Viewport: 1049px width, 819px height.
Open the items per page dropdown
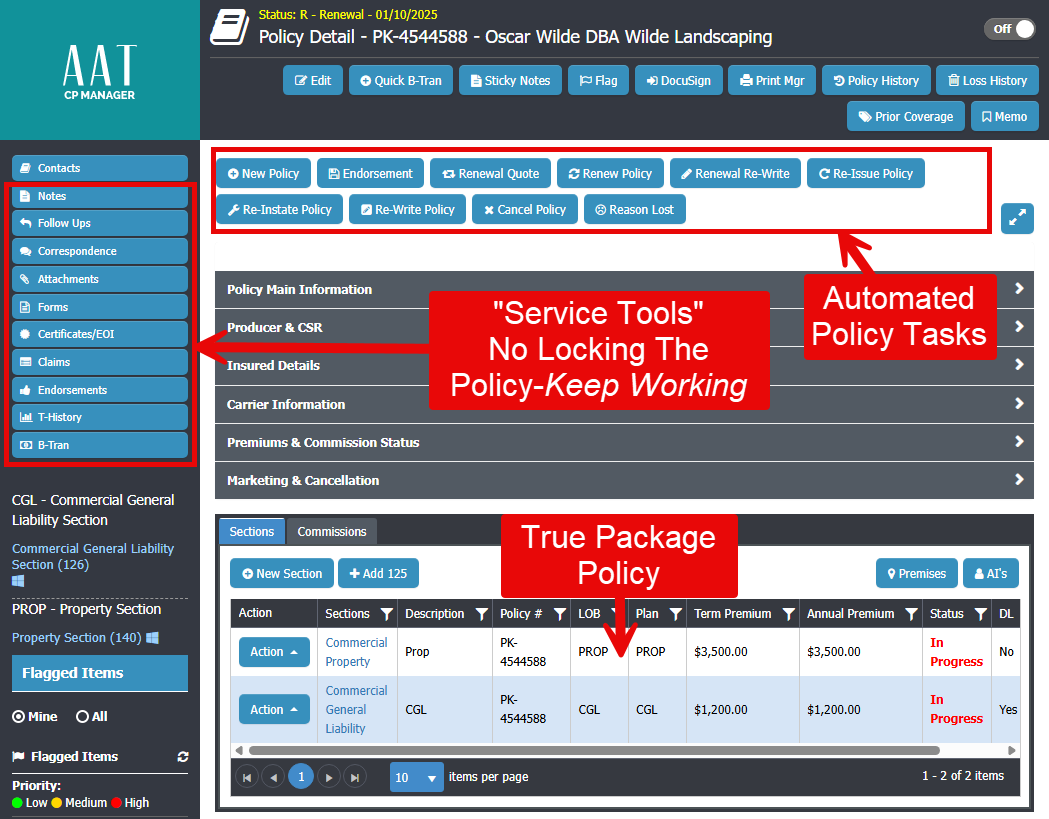click(417, 777)
